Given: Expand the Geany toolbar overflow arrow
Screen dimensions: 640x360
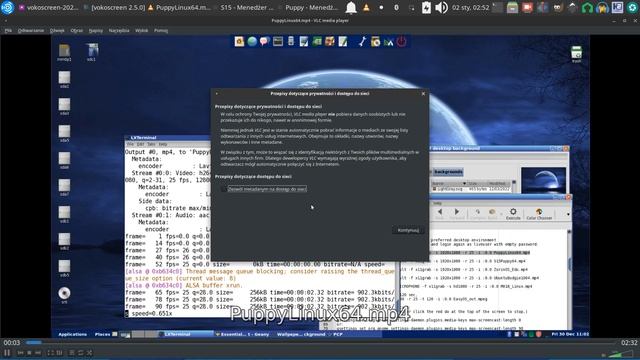Looking at the screenshot, I should [568, 214].
